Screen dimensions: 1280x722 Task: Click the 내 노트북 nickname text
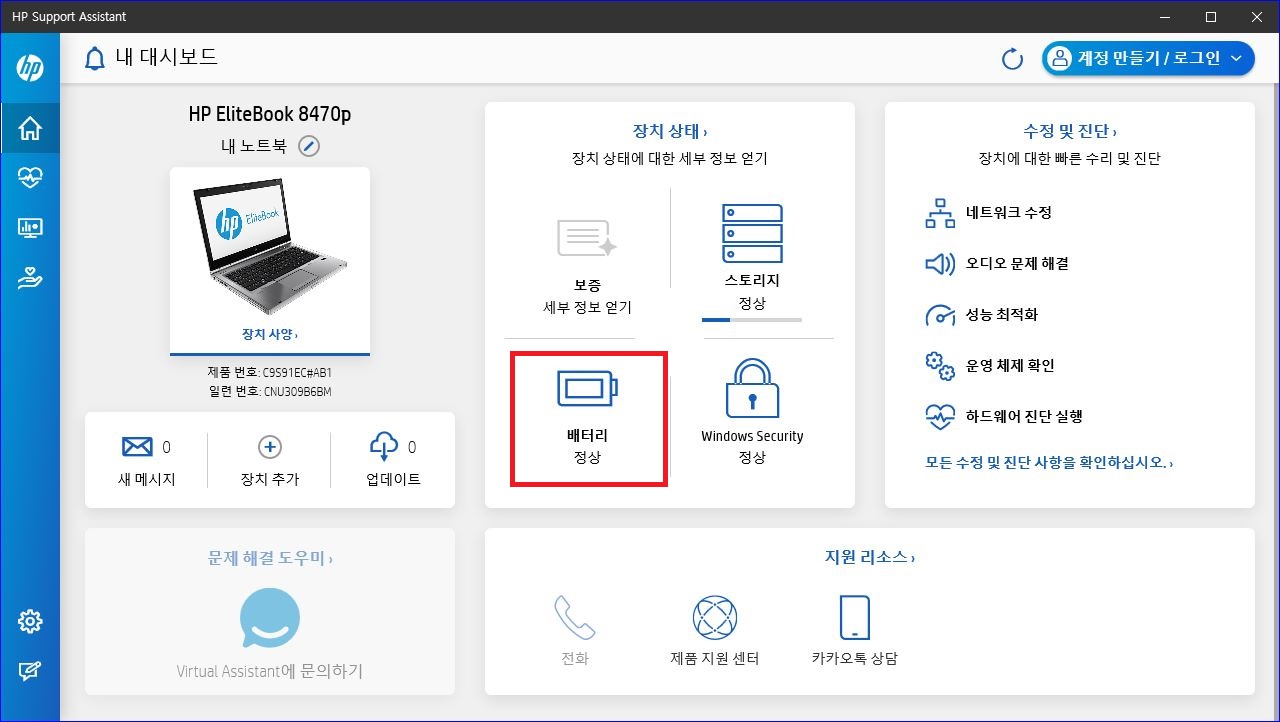point(254,146)
